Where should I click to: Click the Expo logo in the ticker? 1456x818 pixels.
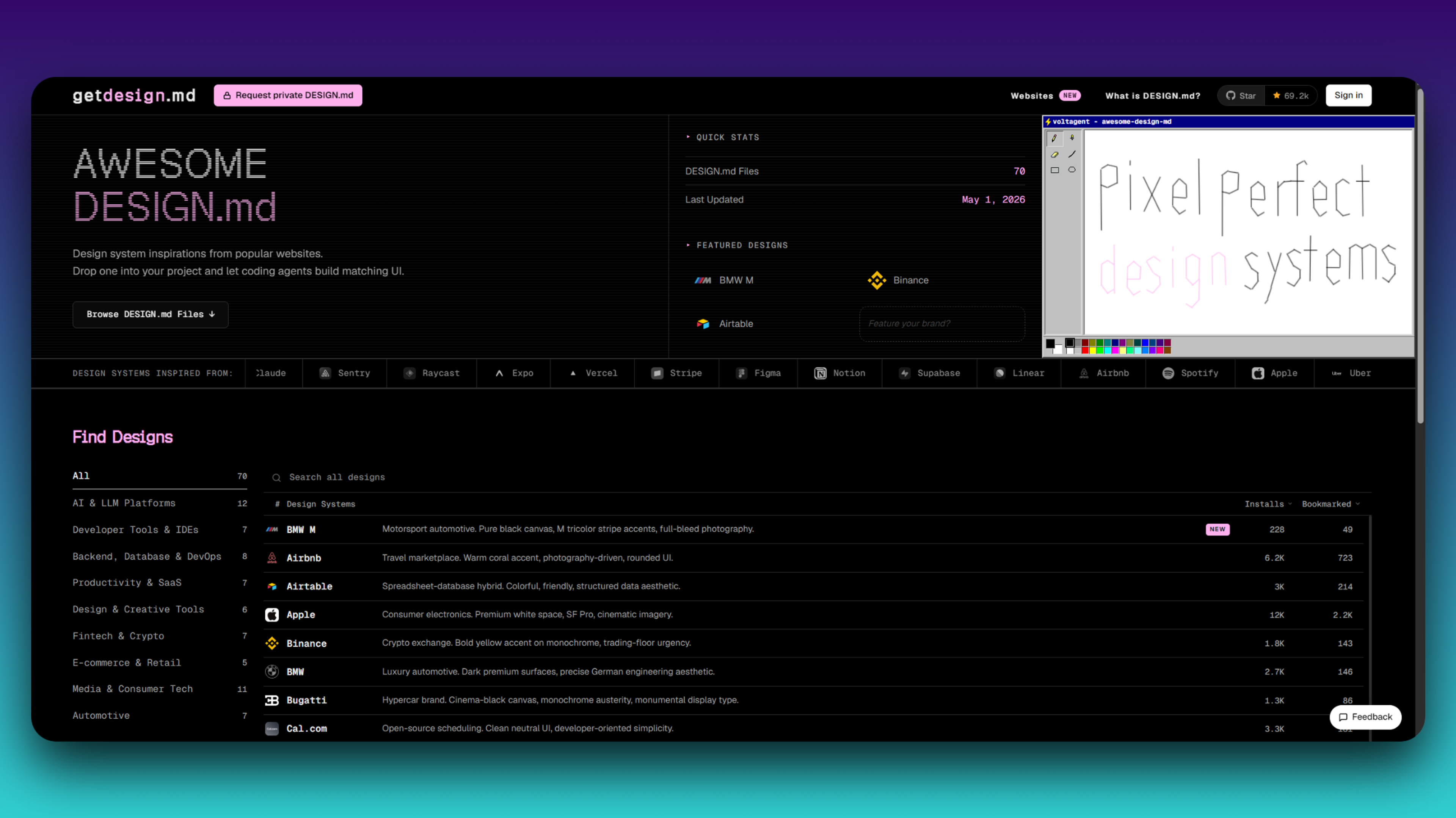(499, 373)
